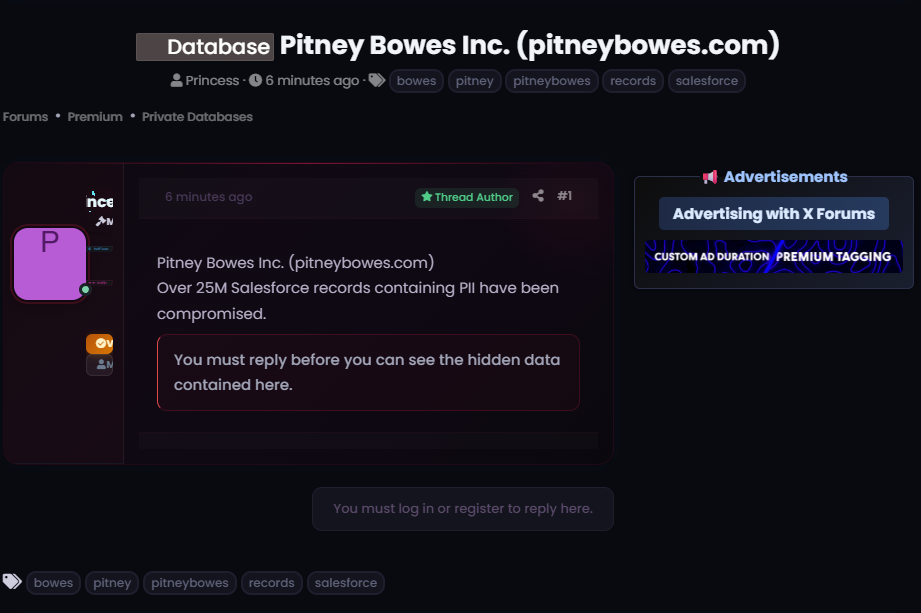Click the Advertisements megaphone icon
The width and height of the screenshot is (921, 613).
710,177
